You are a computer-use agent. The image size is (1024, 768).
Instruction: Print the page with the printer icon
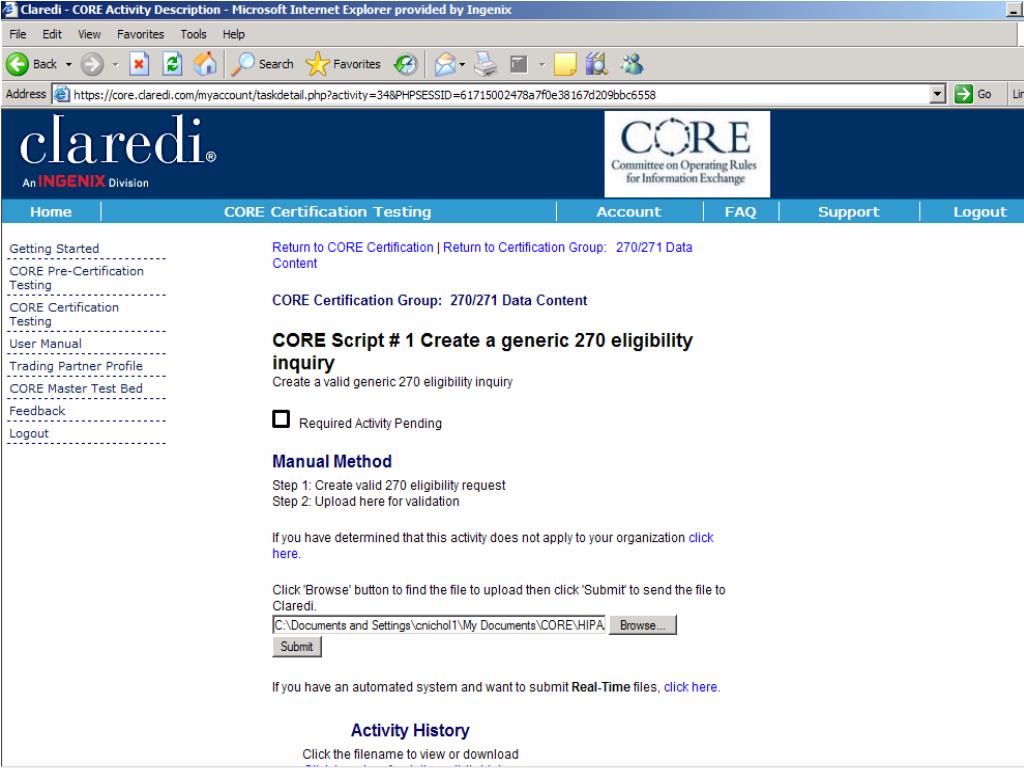tap(485, 64)
